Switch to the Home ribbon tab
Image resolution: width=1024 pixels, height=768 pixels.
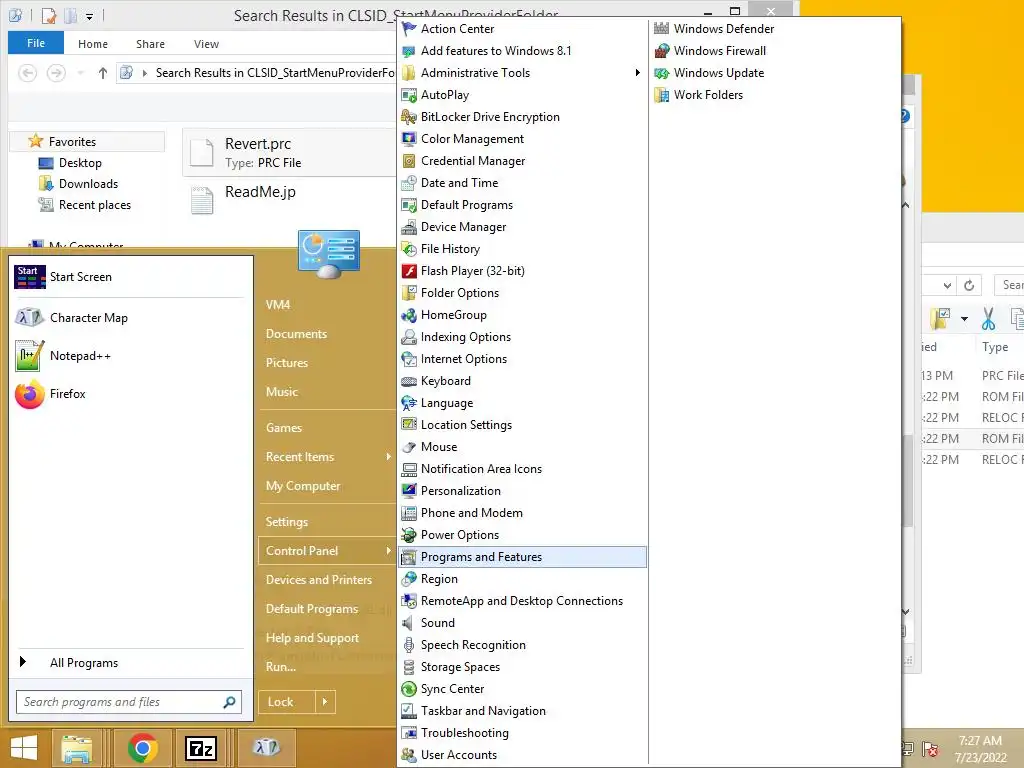(93, 44)
